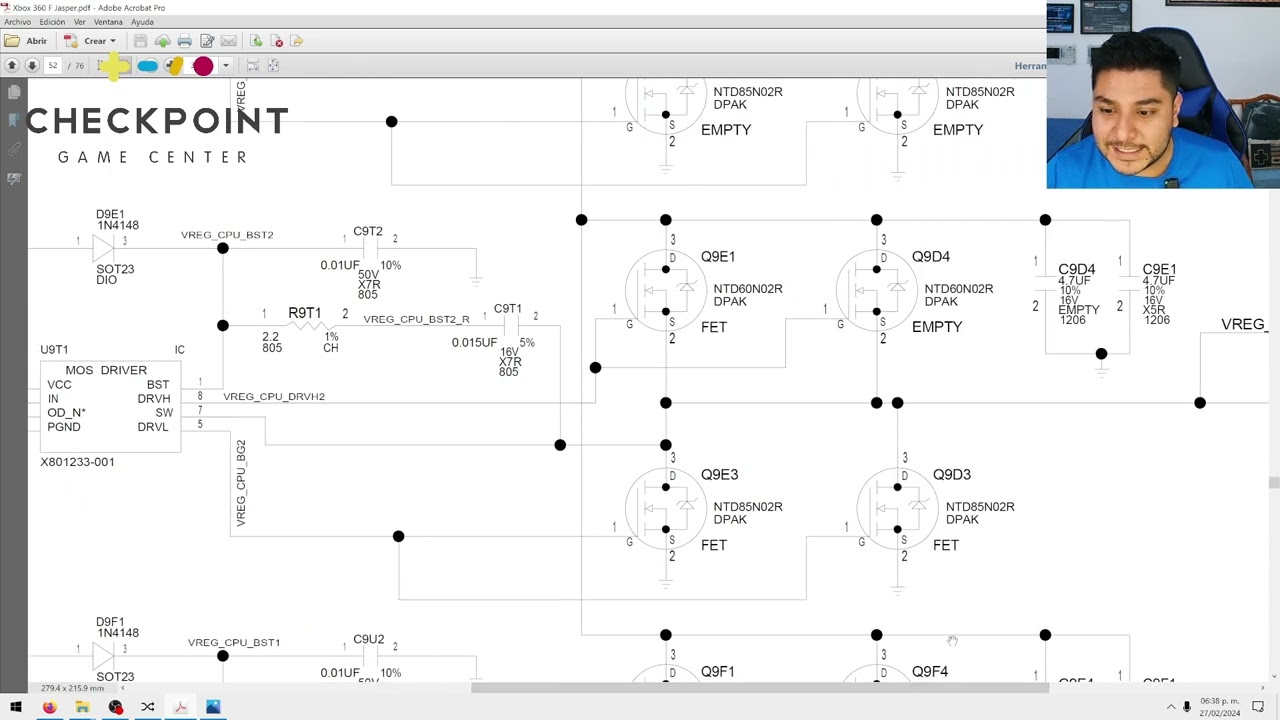Click the microphone tray icon

coord(1187,707)
